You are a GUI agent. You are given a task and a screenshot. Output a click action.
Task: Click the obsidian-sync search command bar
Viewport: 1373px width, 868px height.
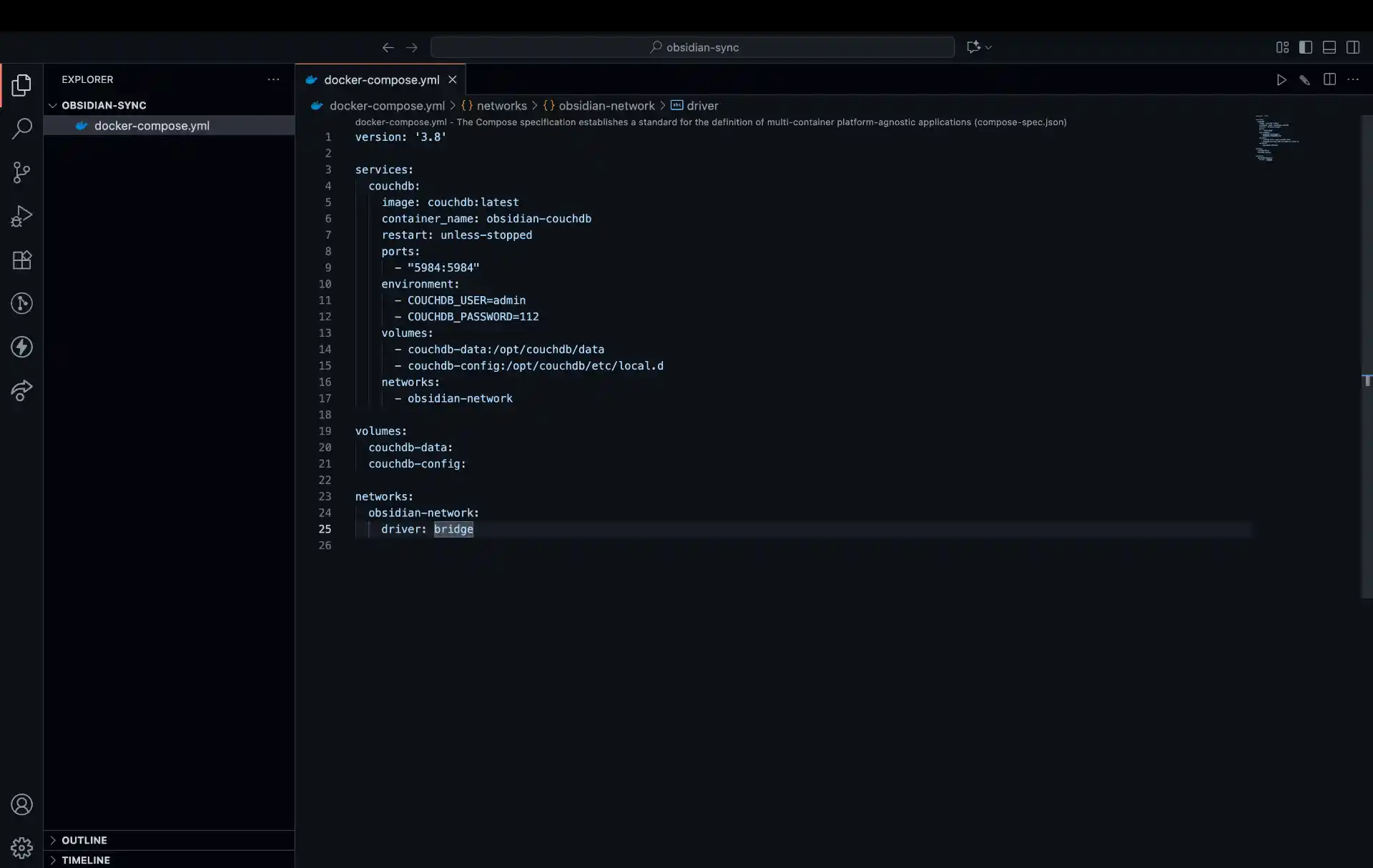692,47
